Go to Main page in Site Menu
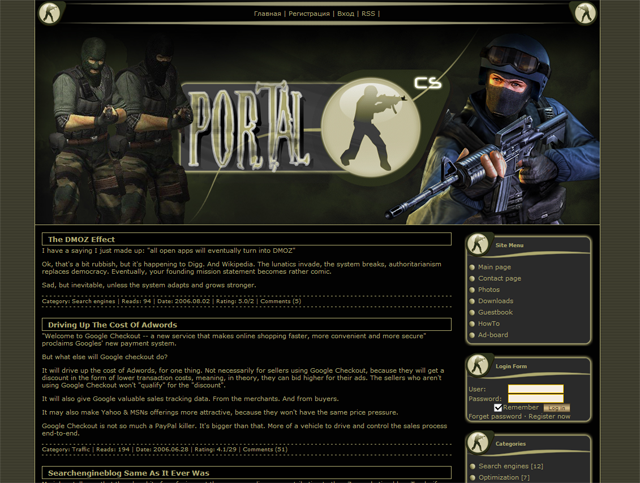 [494, 267]
